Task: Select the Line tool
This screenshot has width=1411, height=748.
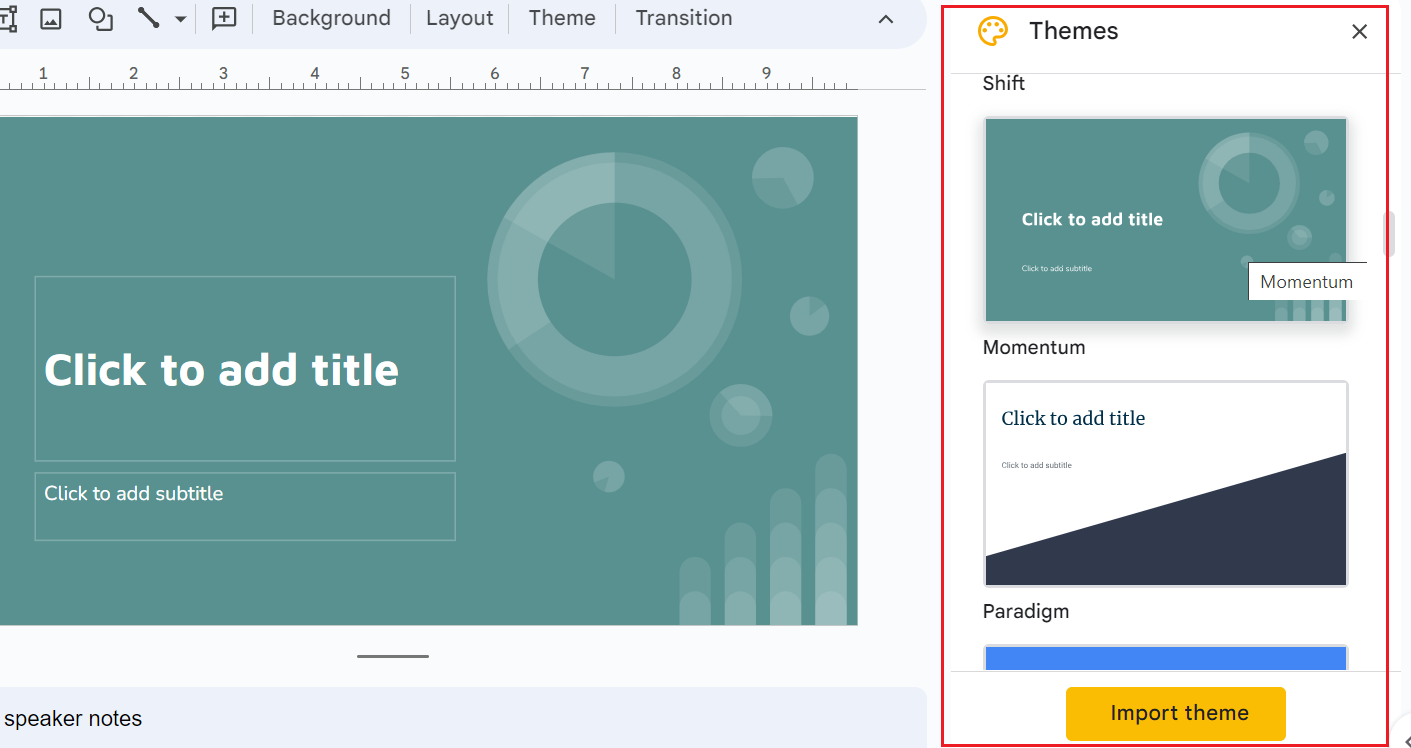Action: tap(146, 18)
